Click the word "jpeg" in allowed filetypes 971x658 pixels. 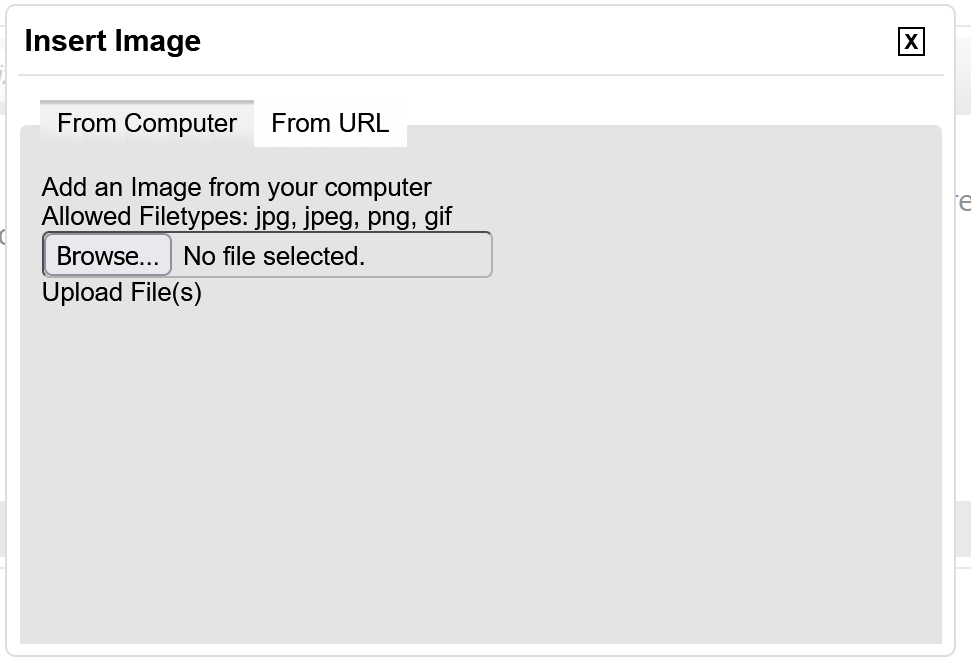pos(326,217)
